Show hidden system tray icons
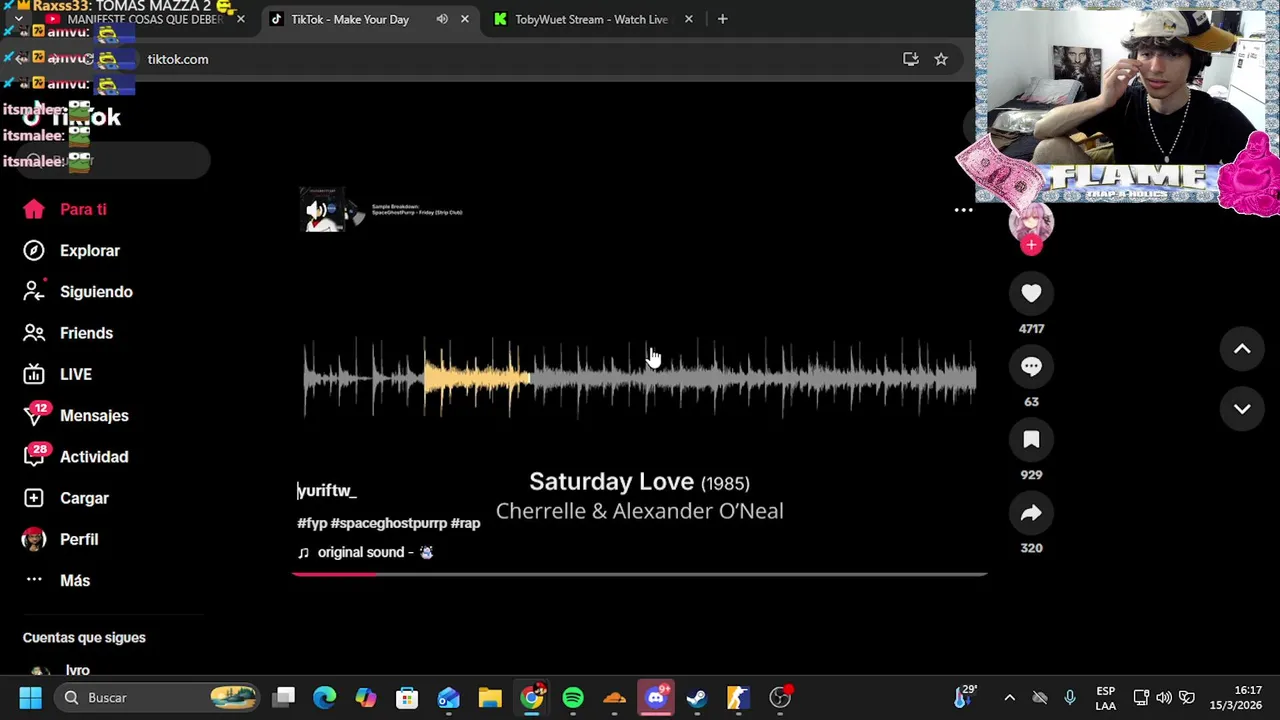 coord(1009,698)
